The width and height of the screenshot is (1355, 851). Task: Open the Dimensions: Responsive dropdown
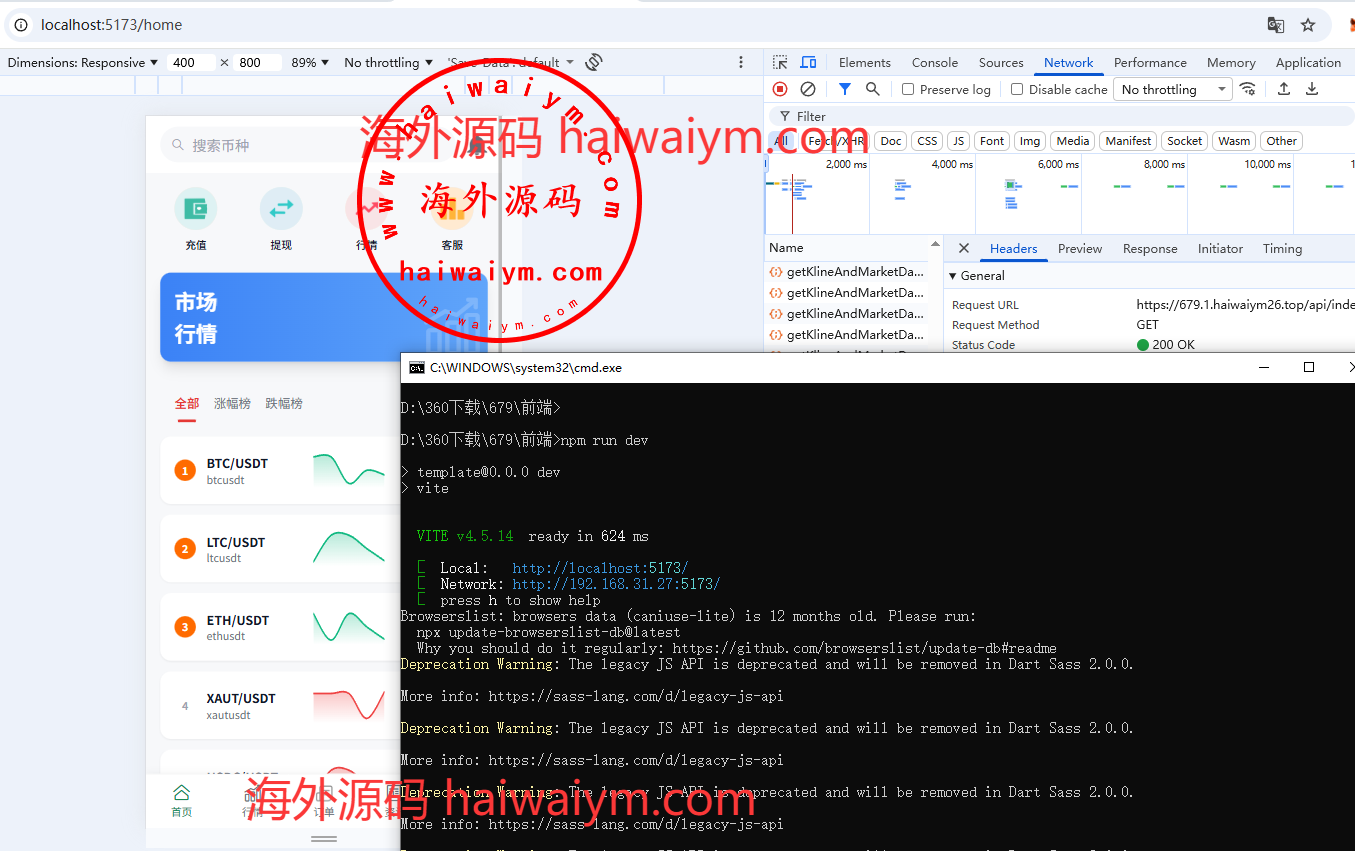(83, 62)
